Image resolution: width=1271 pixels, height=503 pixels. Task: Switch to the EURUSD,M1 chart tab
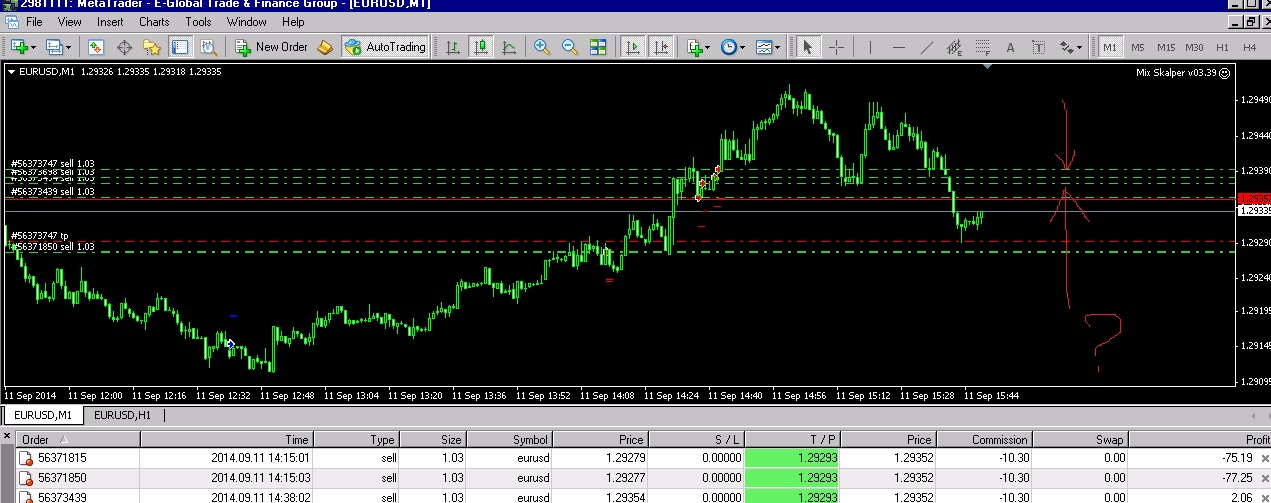tap(41, 415)
